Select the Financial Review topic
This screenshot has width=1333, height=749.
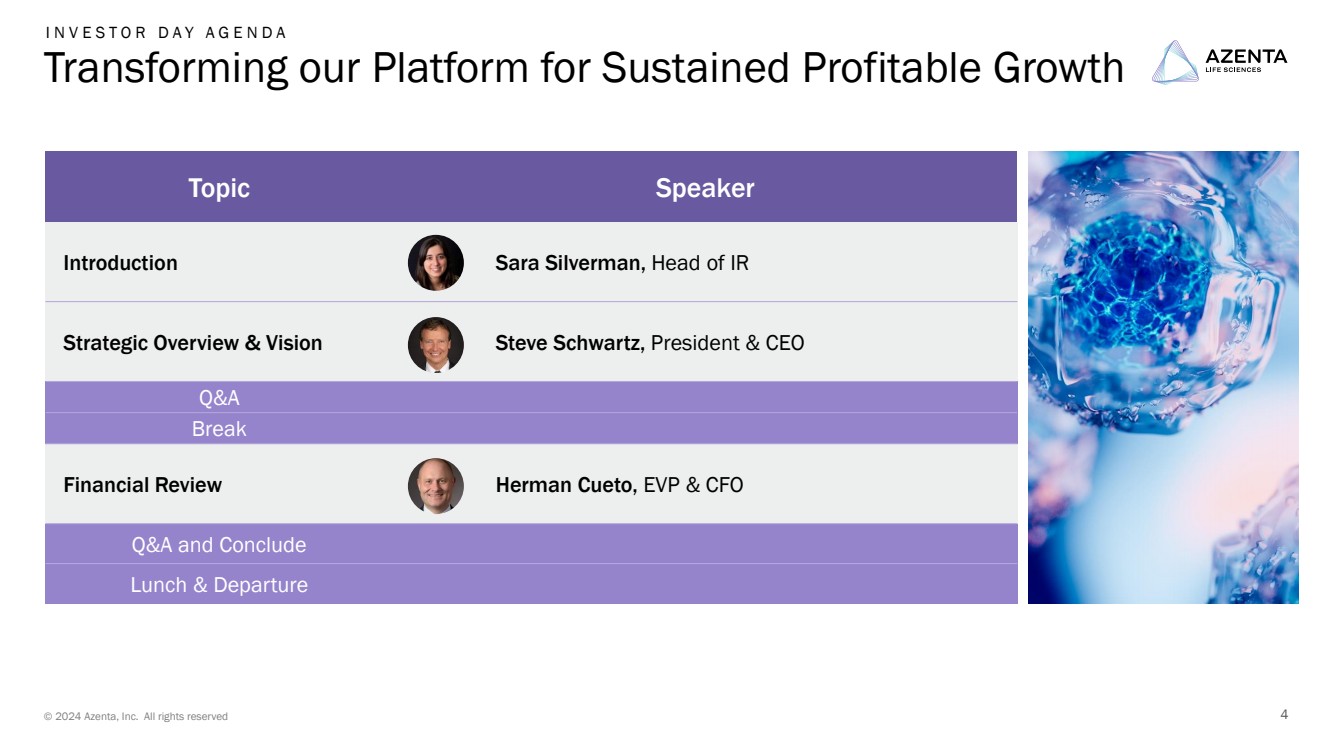click(x=142, y=485)
